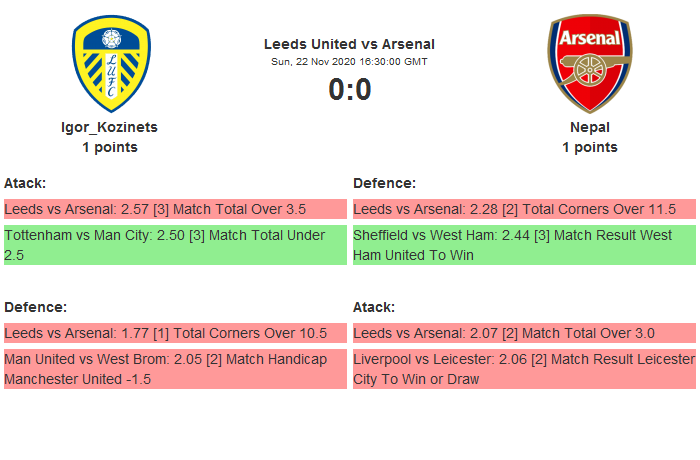
Task: Click the Leeds United vs Arsenal match title
Action: (x=349, y=44)
